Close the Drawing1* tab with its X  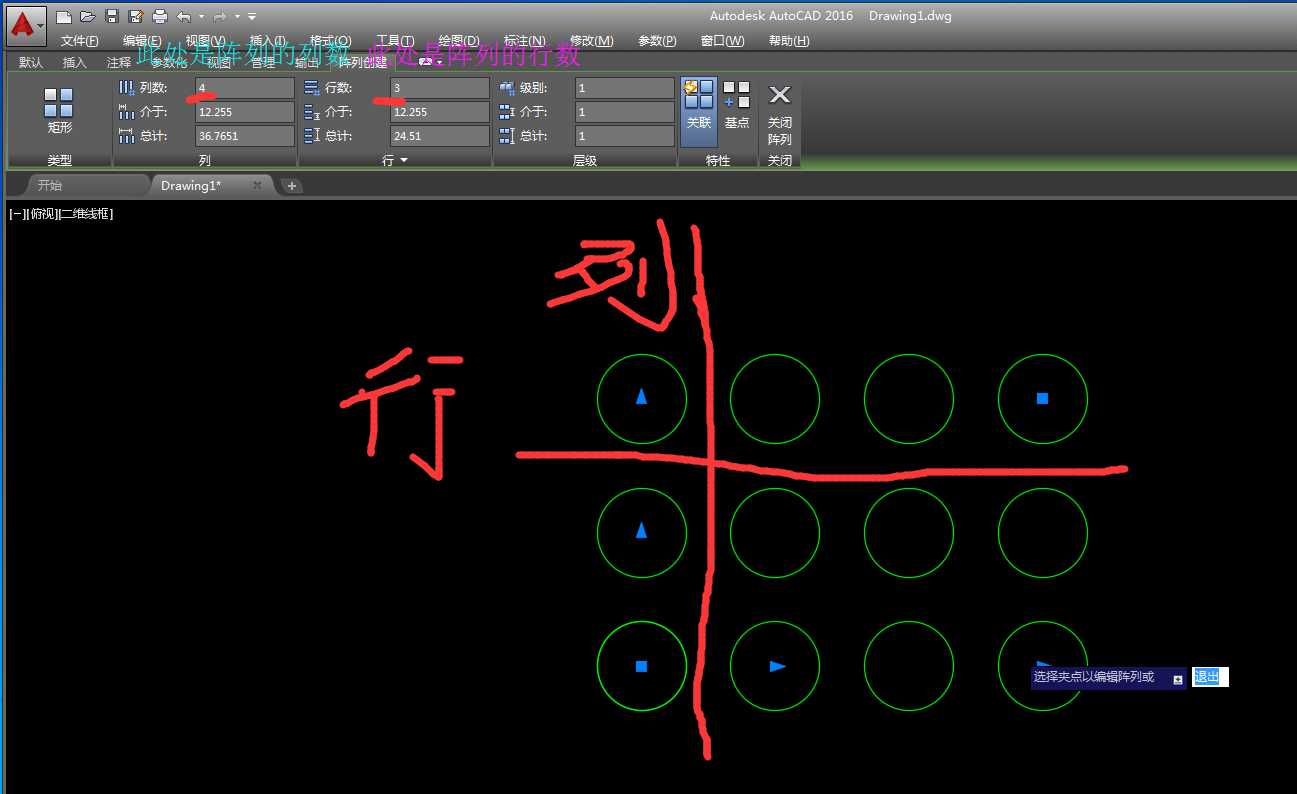[257, 185]
